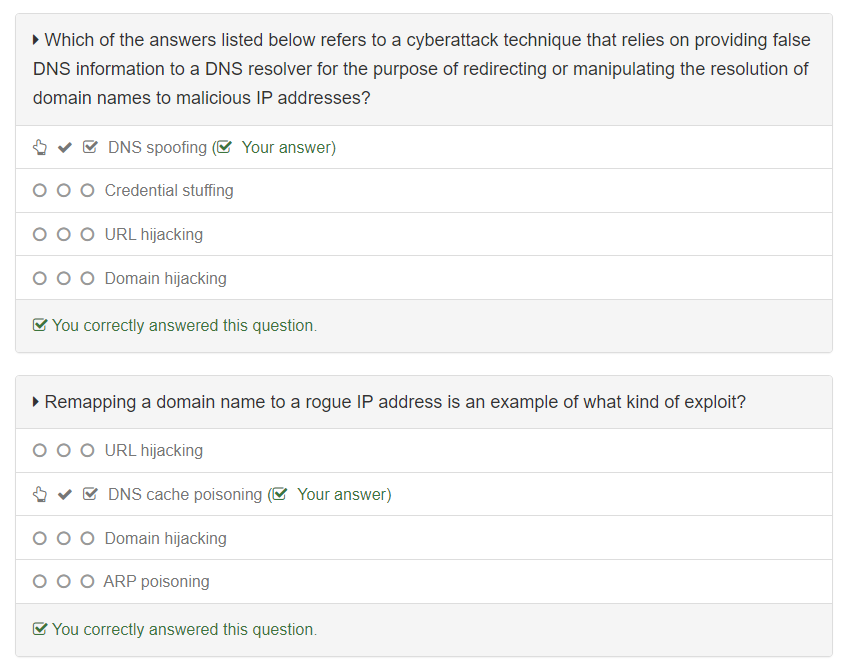Click the Credential stuffing answer label
Screen dimensions: 851x663
coord(169,191)
